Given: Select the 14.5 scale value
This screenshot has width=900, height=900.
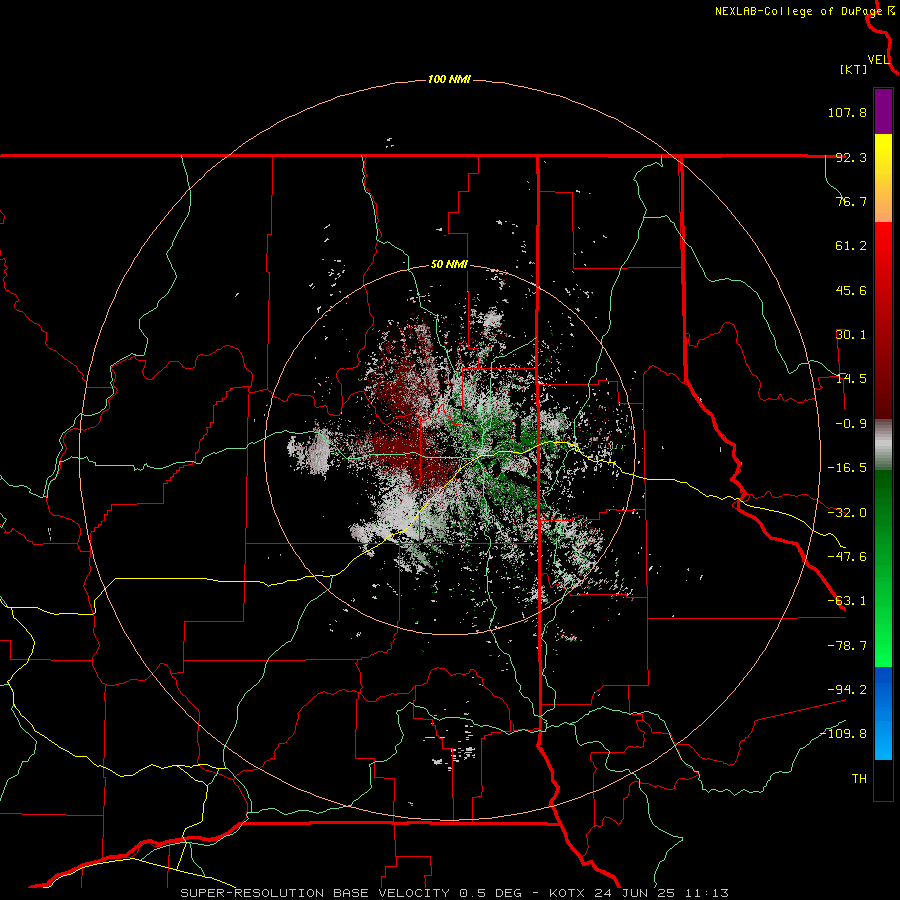Looking at the screenshot, I should coord(851,379).
